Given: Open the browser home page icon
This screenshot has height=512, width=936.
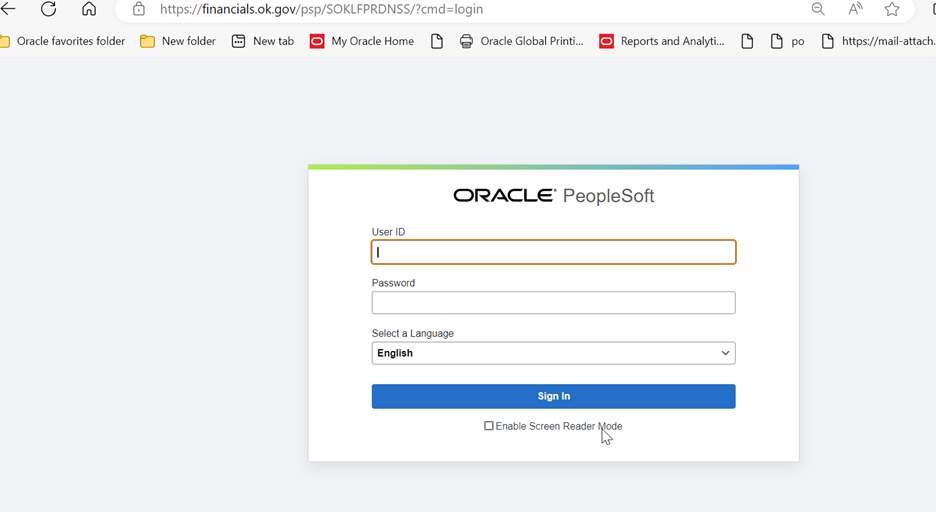Looking at the screenshot, I should [x=89, y=9].
